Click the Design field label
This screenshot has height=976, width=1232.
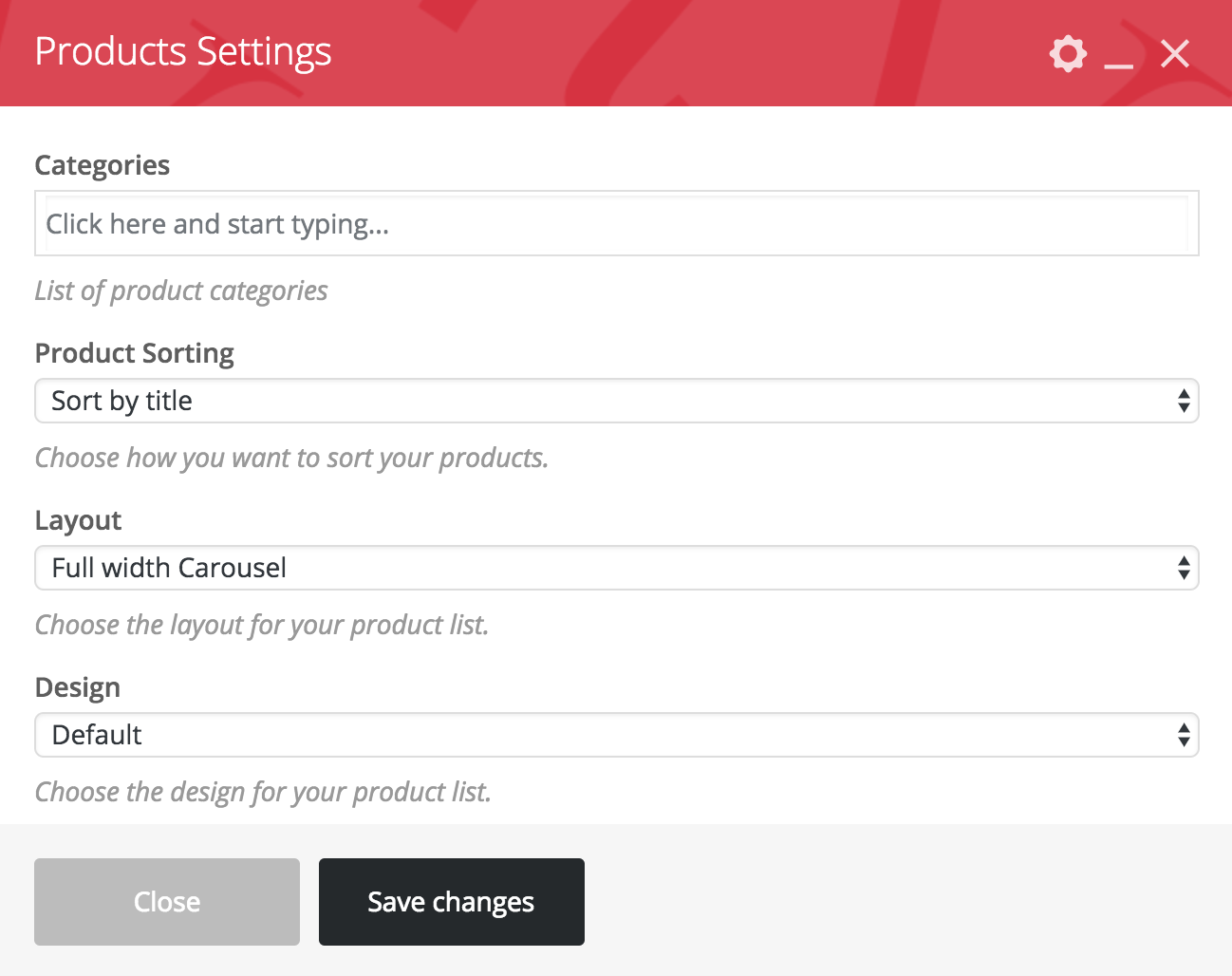pos(77,687)
